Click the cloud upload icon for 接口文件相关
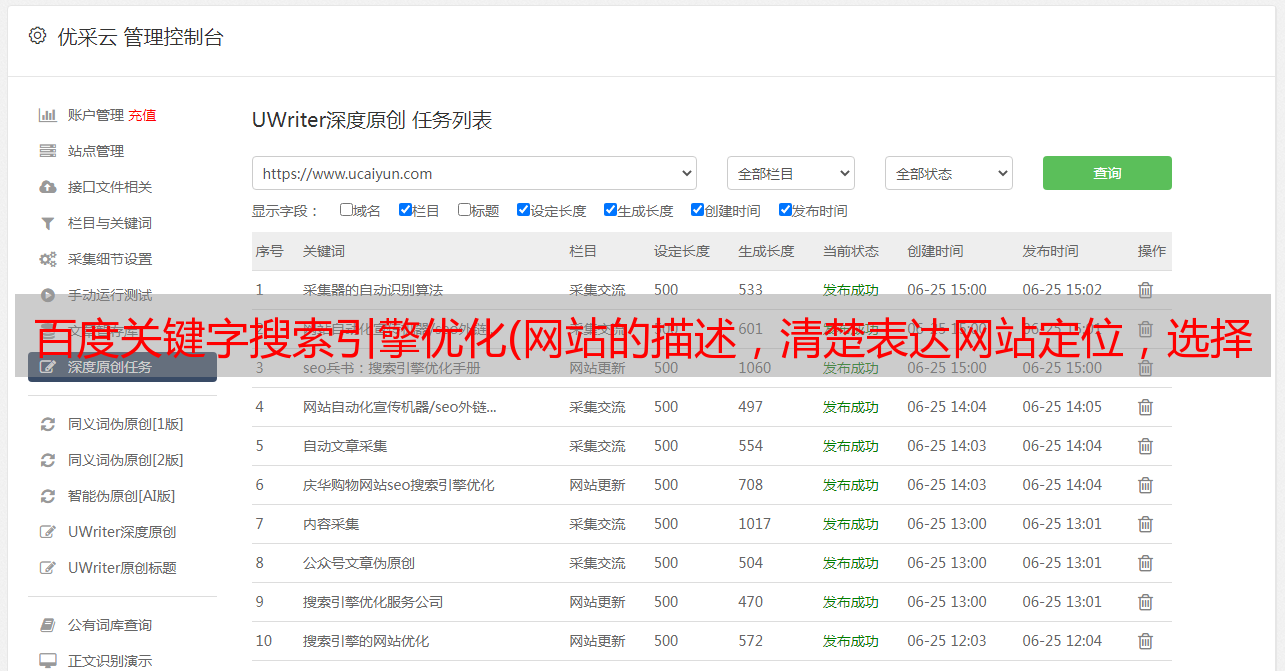The image size is (1285, 671). pyautogui.click(x=47, y=187)
